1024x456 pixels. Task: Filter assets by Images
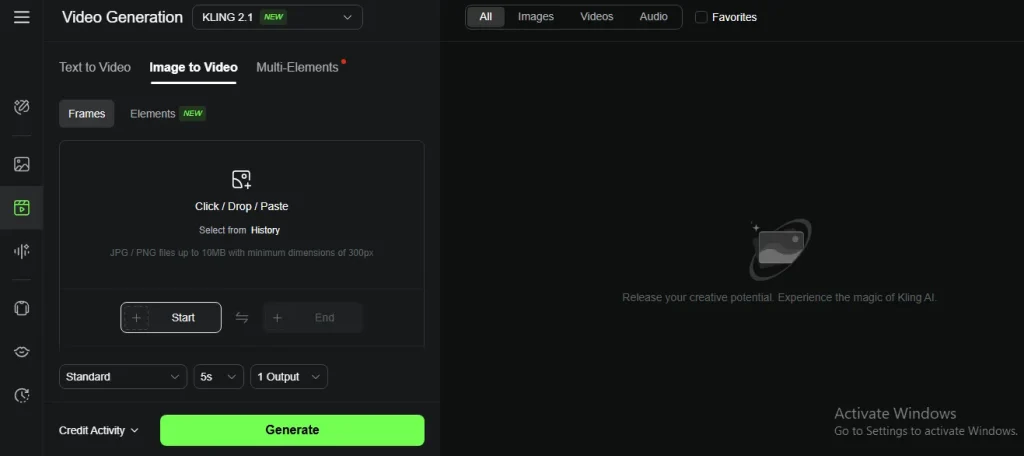click(x=536, y=17)
